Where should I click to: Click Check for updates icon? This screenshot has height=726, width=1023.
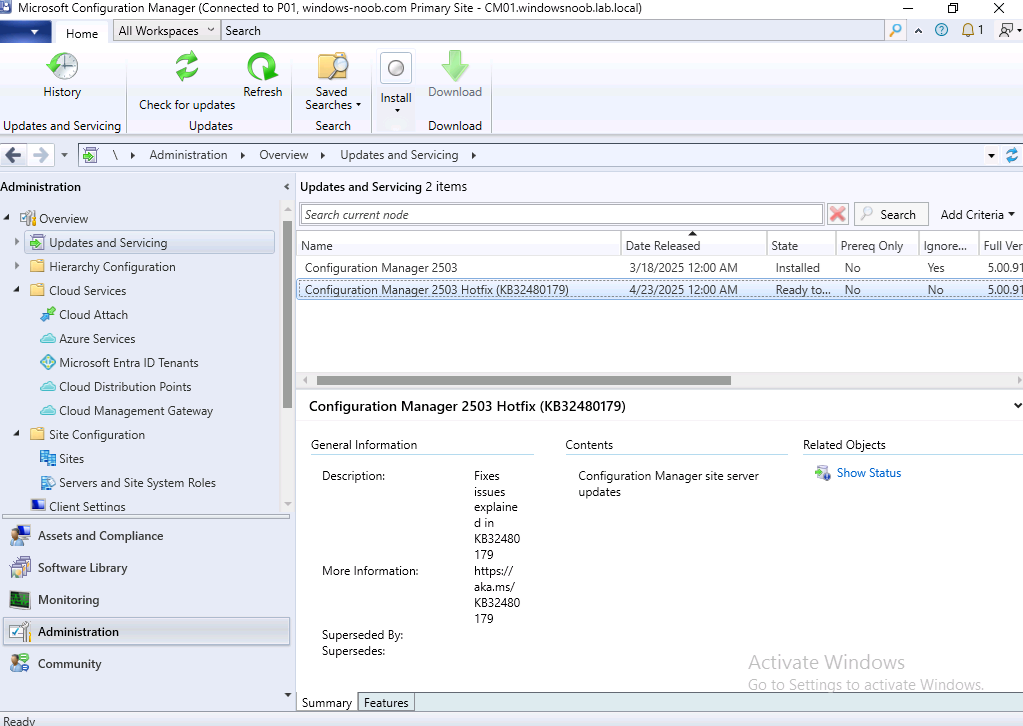(187, 67)
